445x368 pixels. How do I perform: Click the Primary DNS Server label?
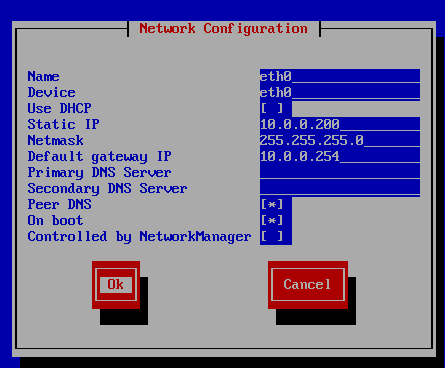pyautogui.click(x=99, y=172)
